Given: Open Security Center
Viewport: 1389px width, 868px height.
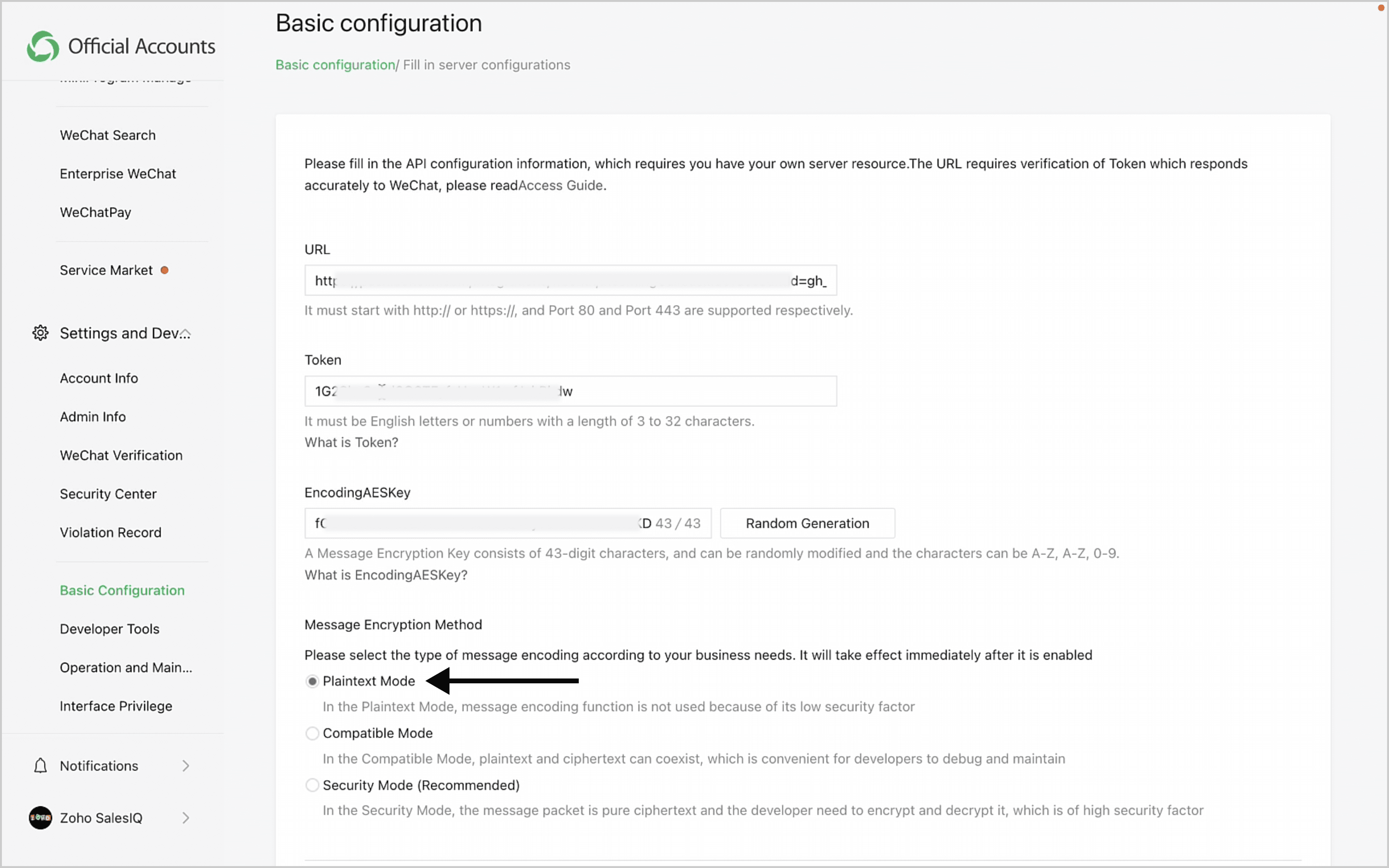Looking at the screenshot, I should (108, 494).
